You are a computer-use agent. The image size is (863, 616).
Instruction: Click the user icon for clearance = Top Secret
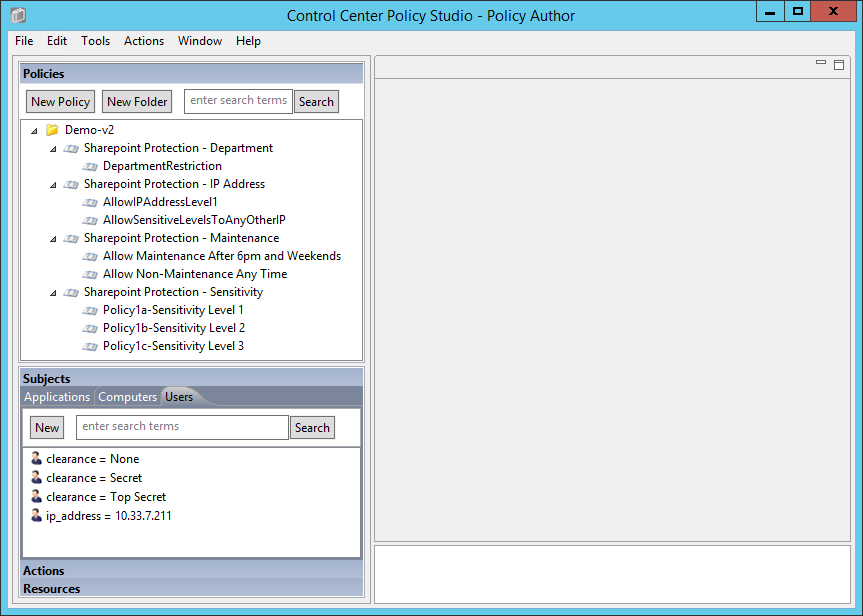(x=36, y=496)
